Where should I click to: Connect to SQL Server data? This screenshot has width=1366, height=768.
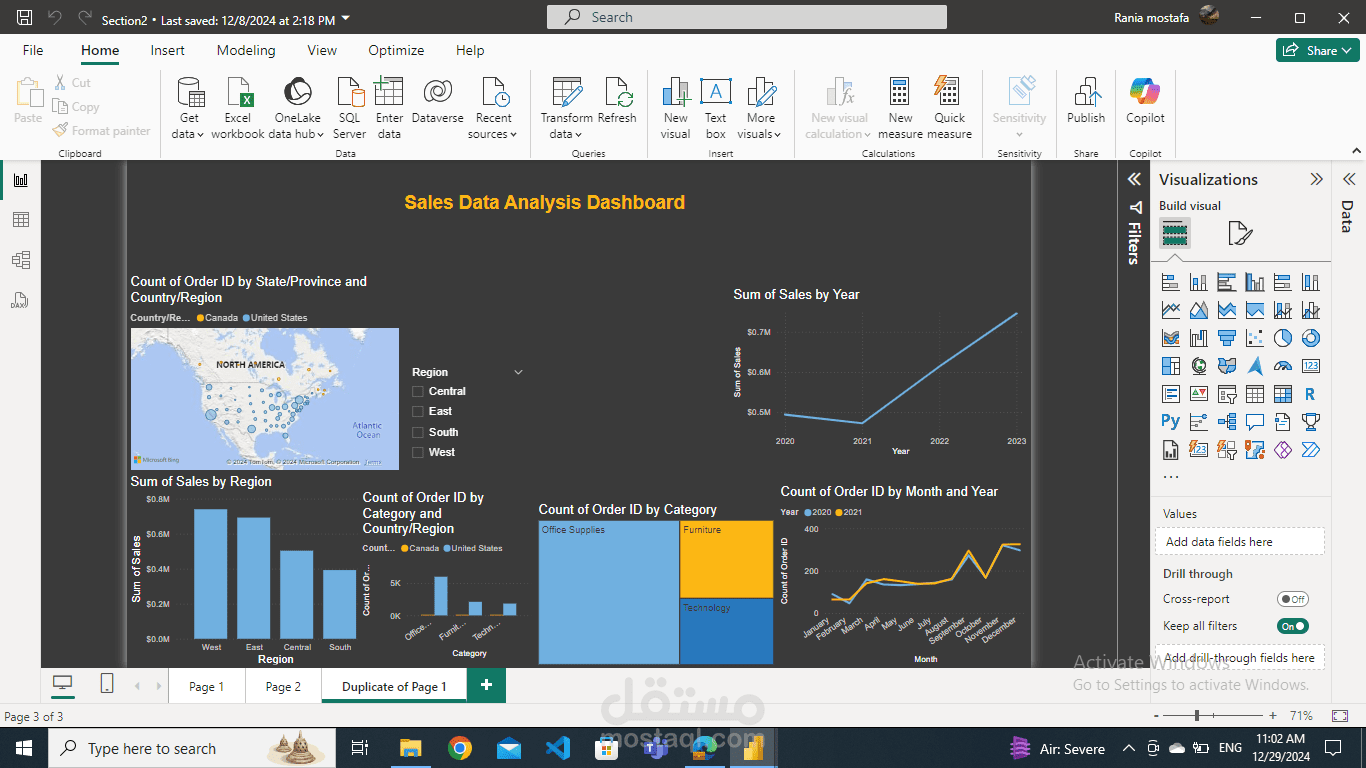coord(349,108)
